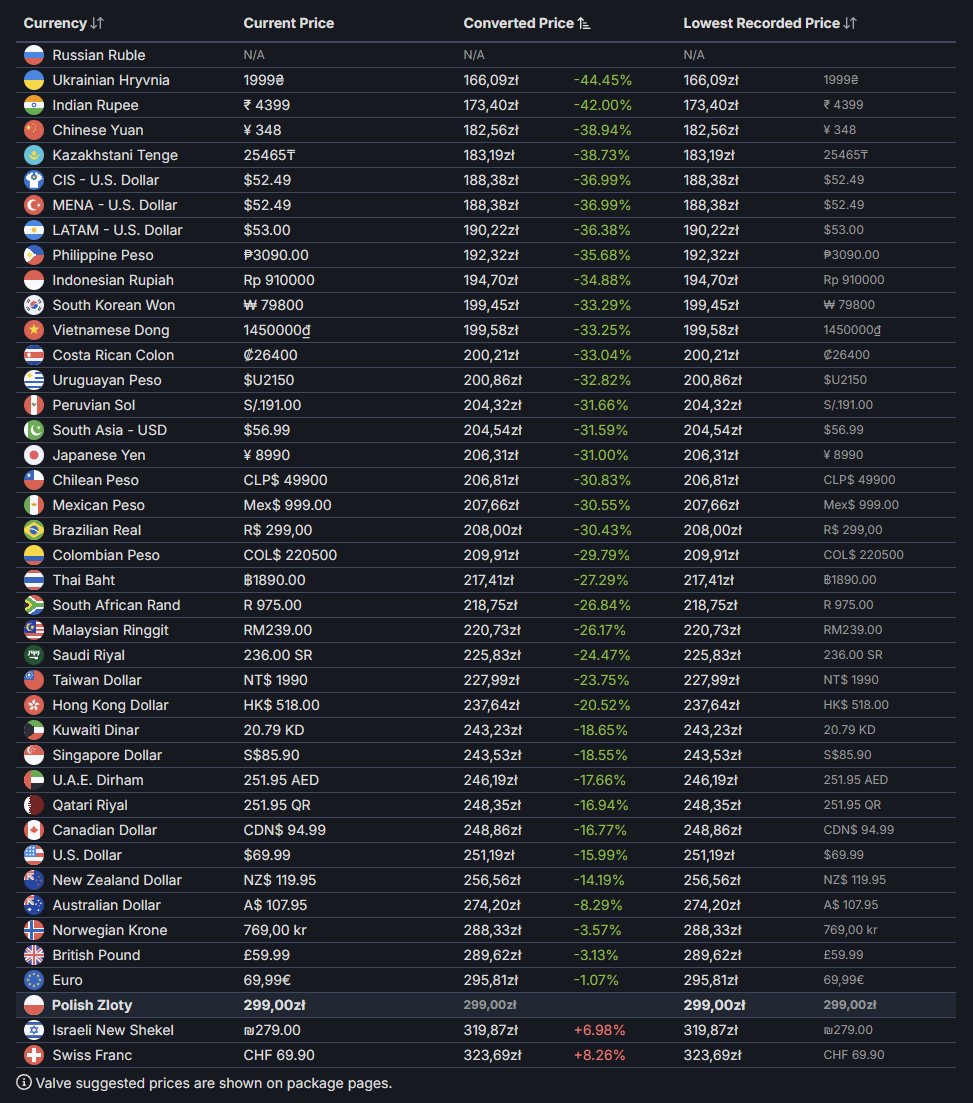
Task: Click the Indian Rupee flag icon
Action: click(34, 105)
